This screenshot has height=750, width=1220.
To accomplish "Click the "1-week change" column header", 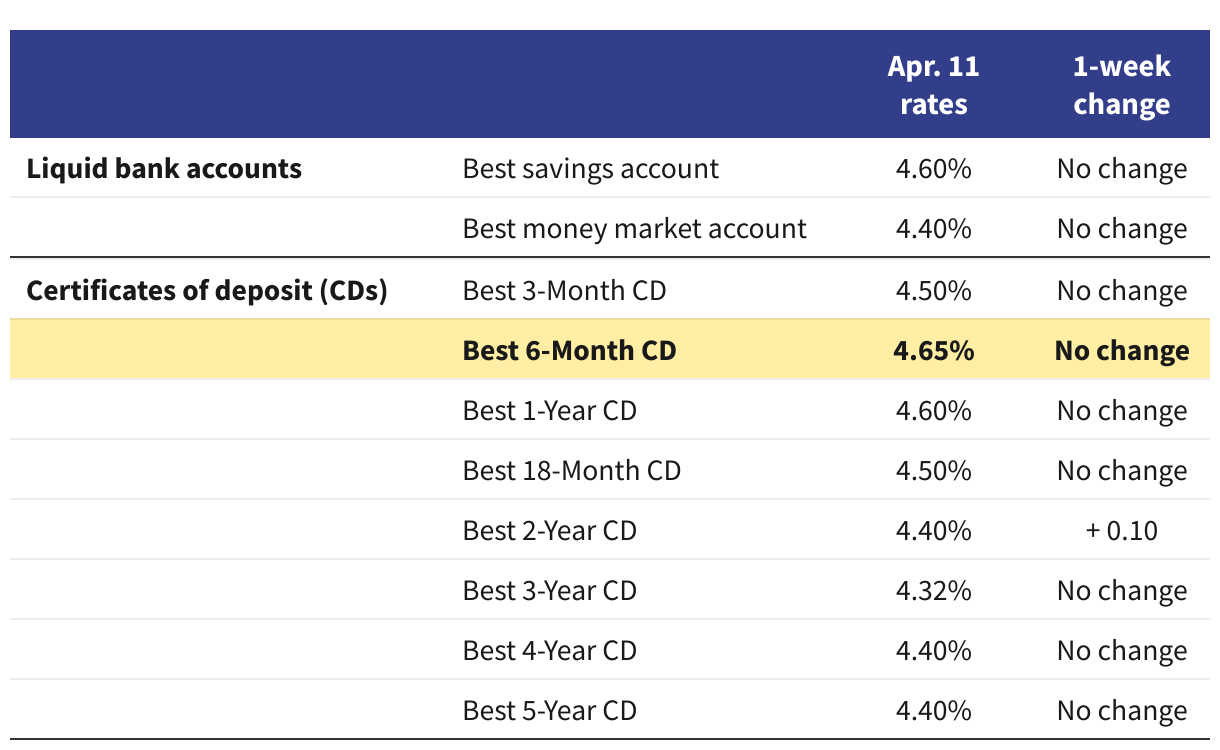I will coord(1121,85).
